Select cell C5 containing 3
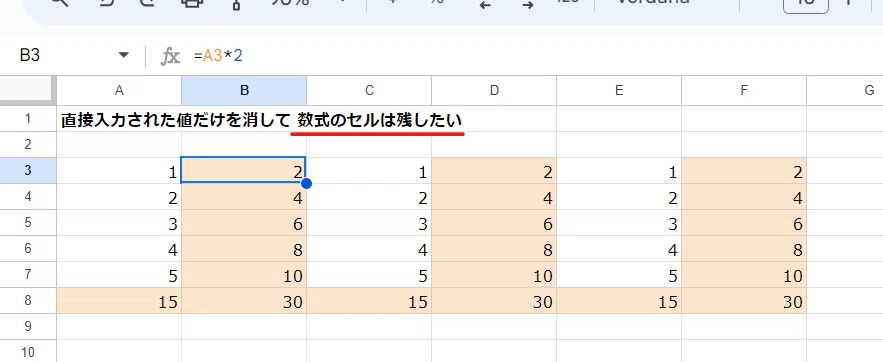883x362 pixels. [369, 222]
